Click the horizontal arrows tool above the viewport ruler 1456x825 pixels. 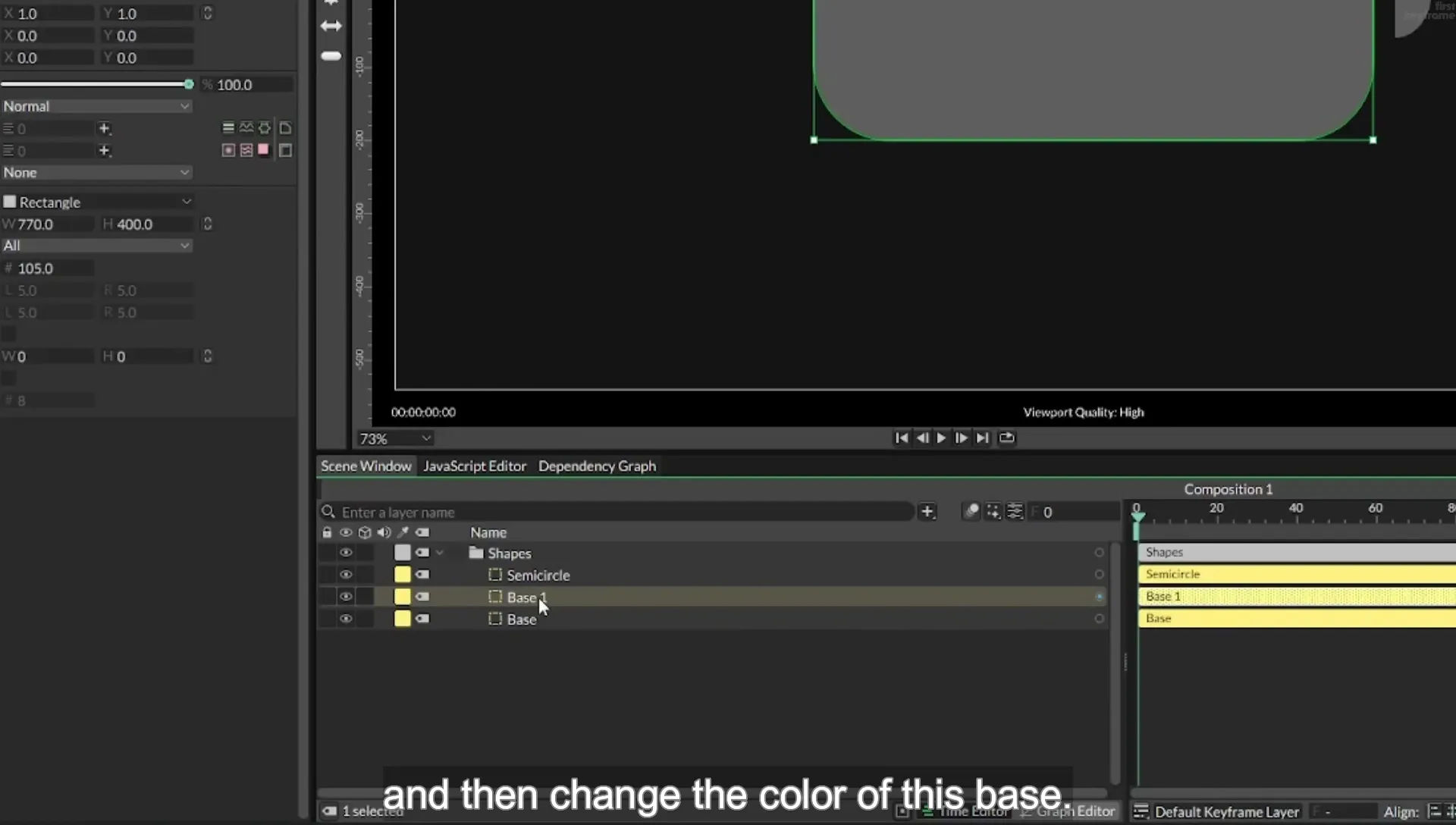pos(331,26)
